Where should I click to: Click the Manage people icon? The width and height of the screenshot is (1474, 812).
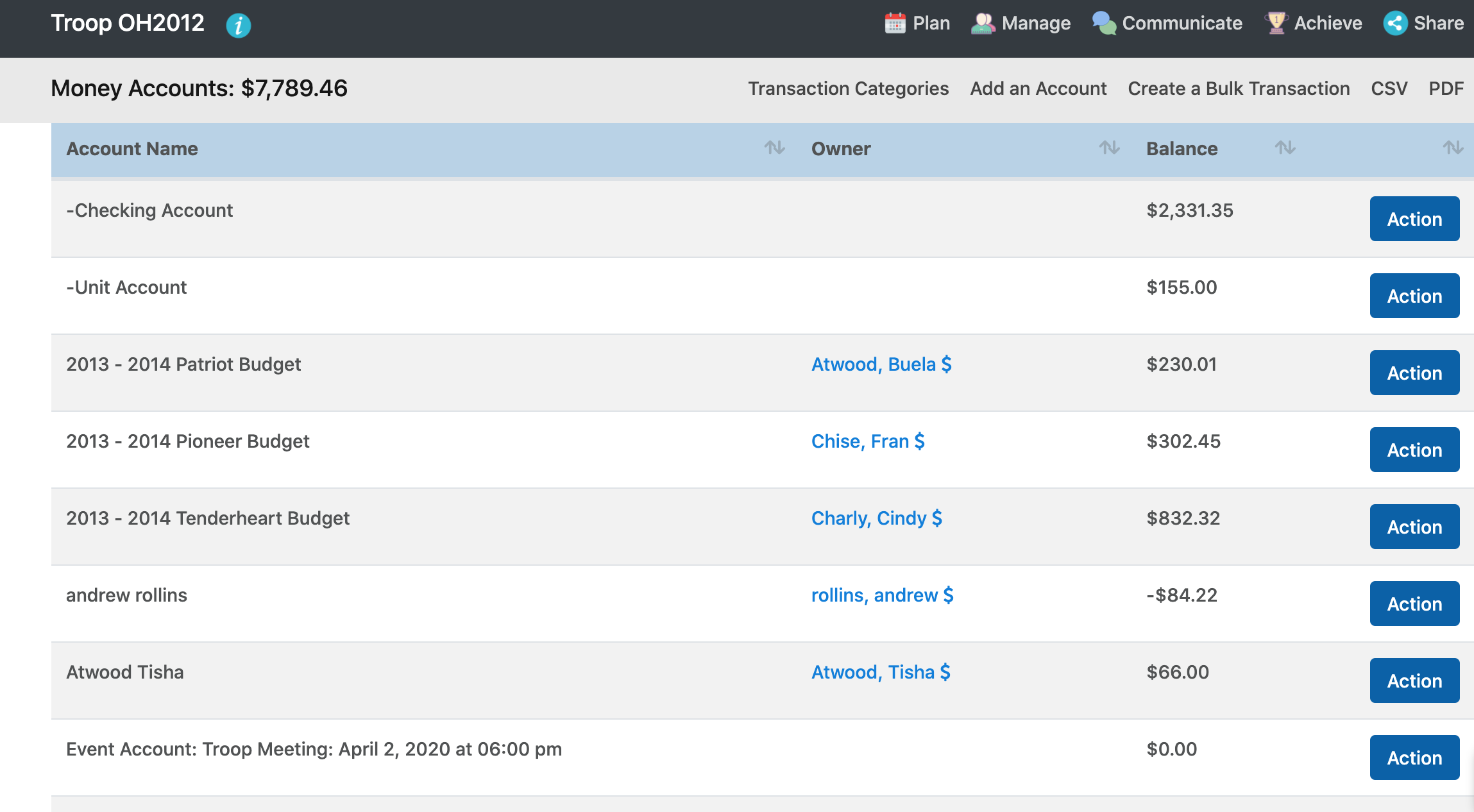pyautogui.click(x=983, y=23)
